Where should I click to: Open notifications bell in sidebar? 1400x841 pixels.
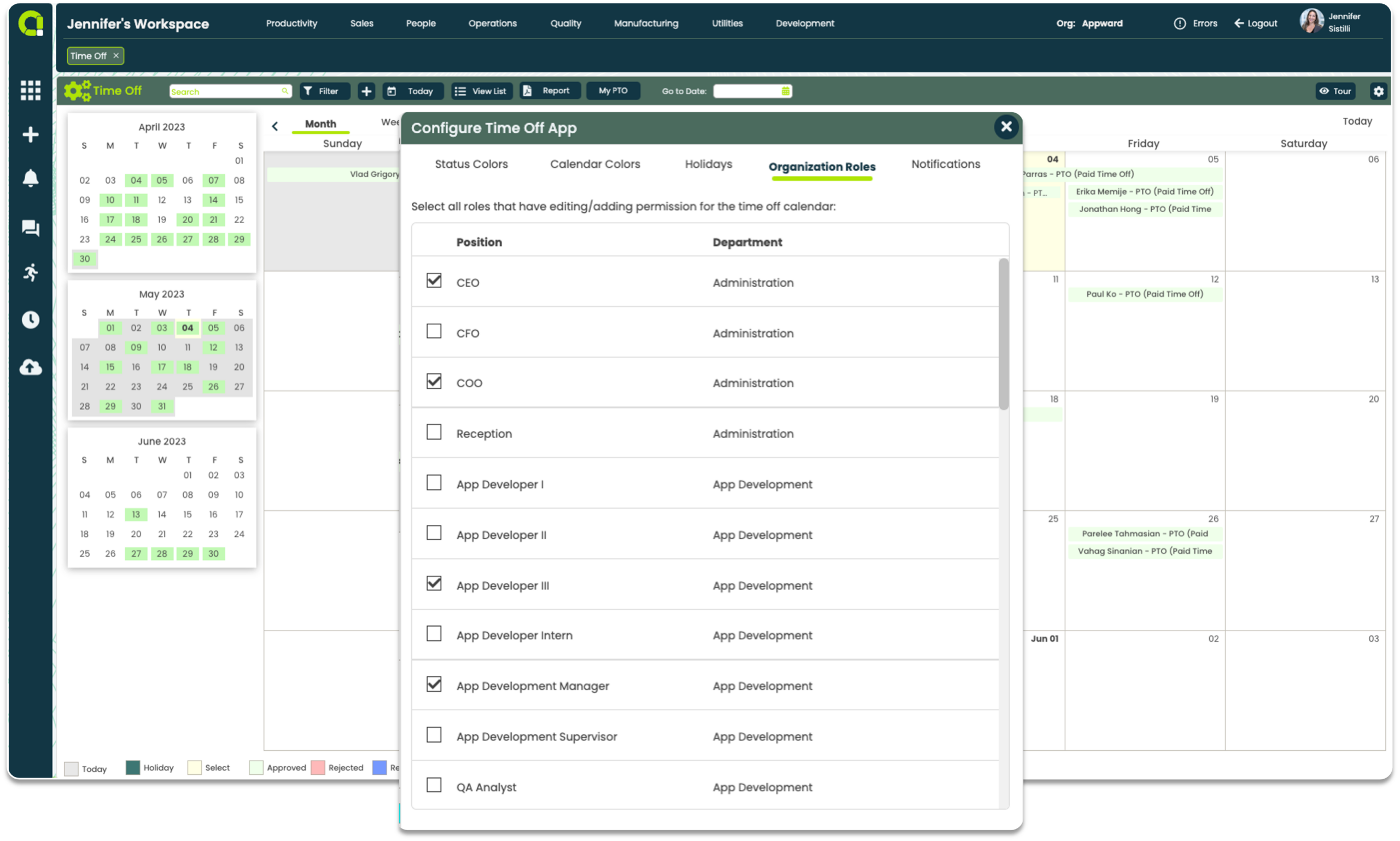click(31, 178)
